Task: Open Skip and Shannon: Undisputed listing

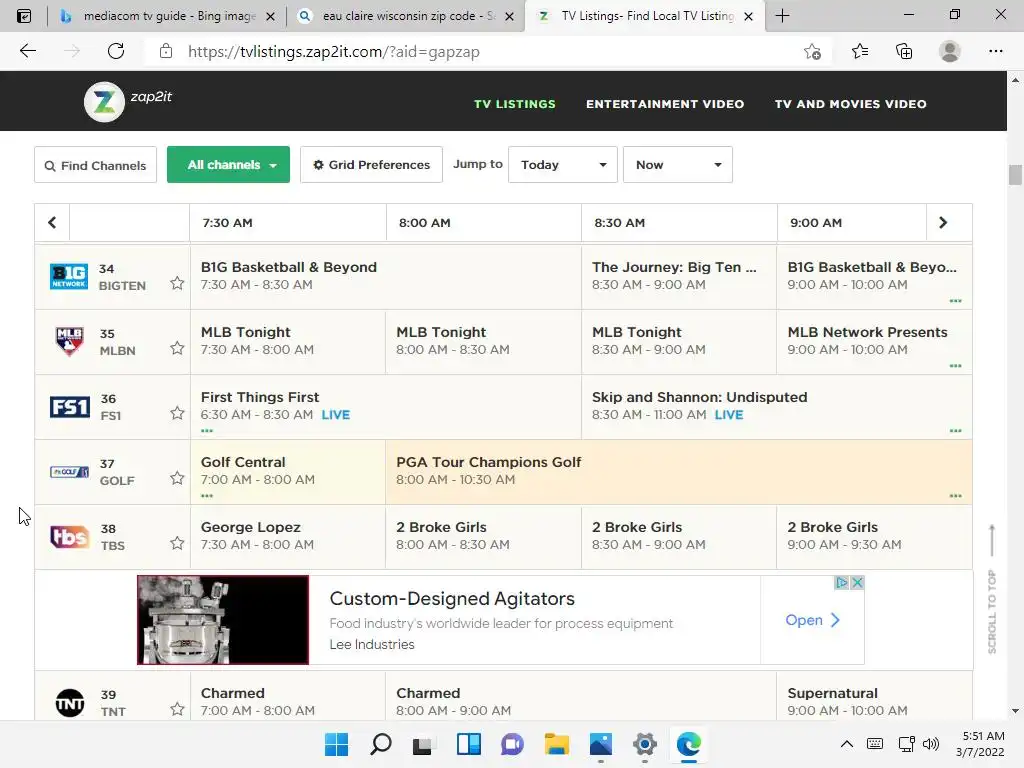Action: click(776, 406)
